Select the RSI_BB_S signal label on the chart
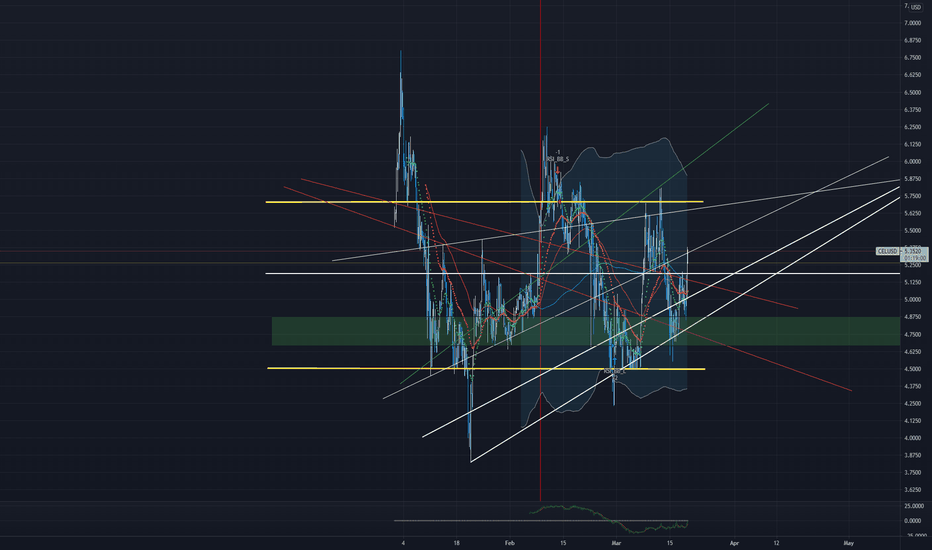 pos(558,159)
